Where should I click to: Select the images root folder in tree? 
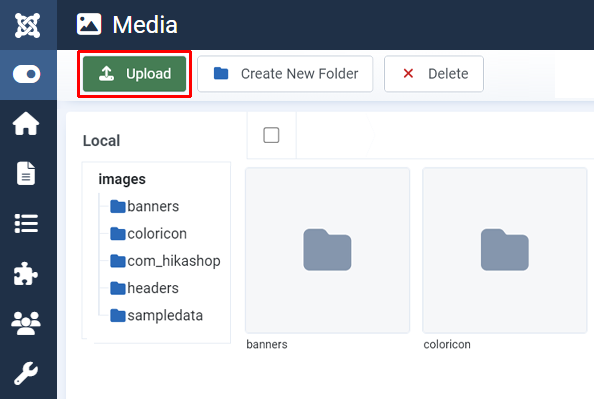coord(122,179)
